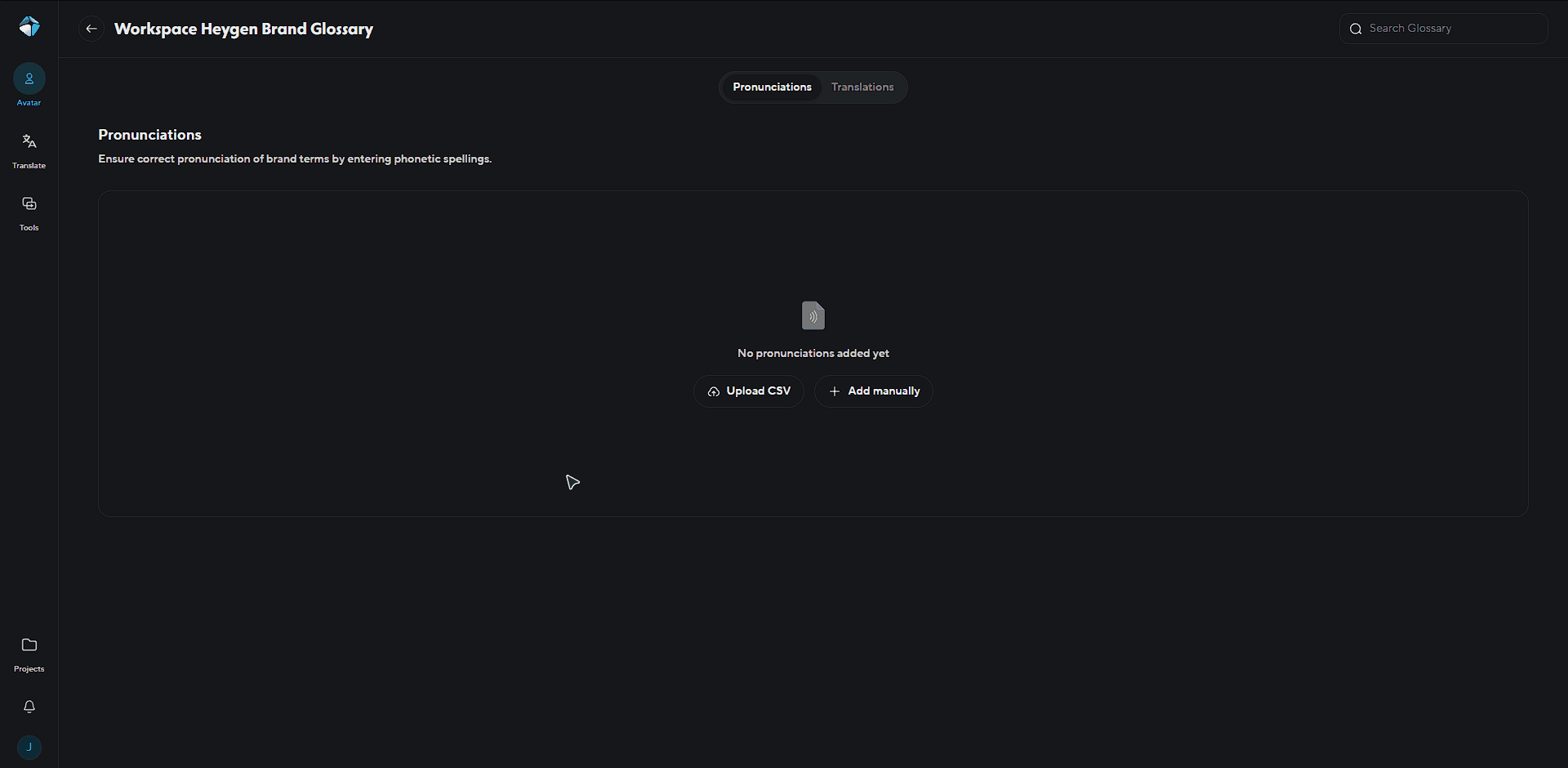The width and height of the screenshot is (1568, 768).
Task: Click the magnifier icon in Search Glossary
Action: [1356, 29]
